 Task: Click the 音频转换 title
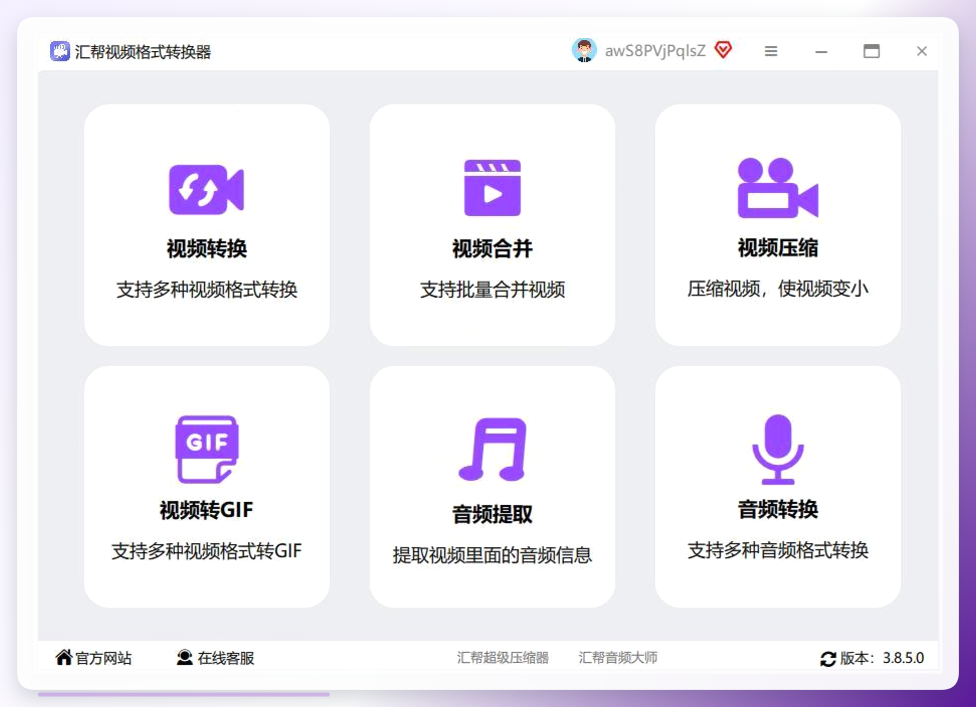pos(778,509)
